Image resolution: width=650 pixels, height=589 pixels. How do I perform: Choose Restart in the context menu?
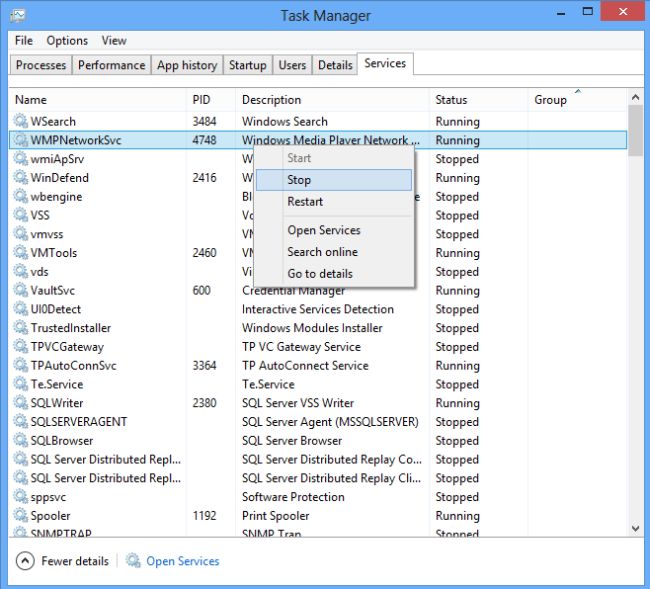[x=334, y=201]
